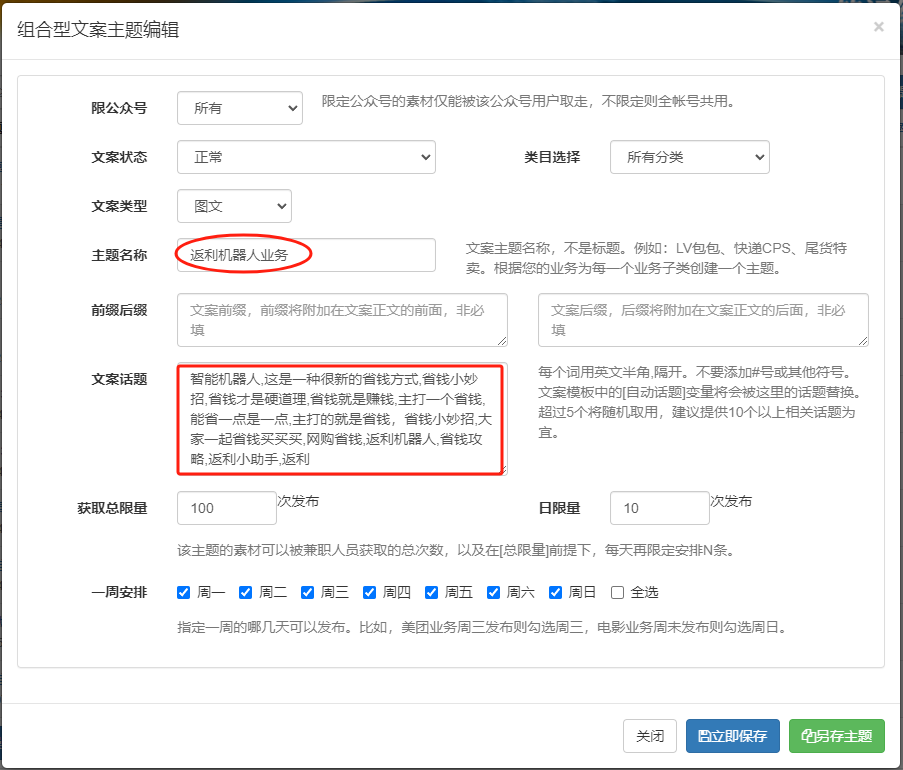Focus the 文案前缀 textarea
Viewport: 903px width, 770px height.
coord(342,320)
